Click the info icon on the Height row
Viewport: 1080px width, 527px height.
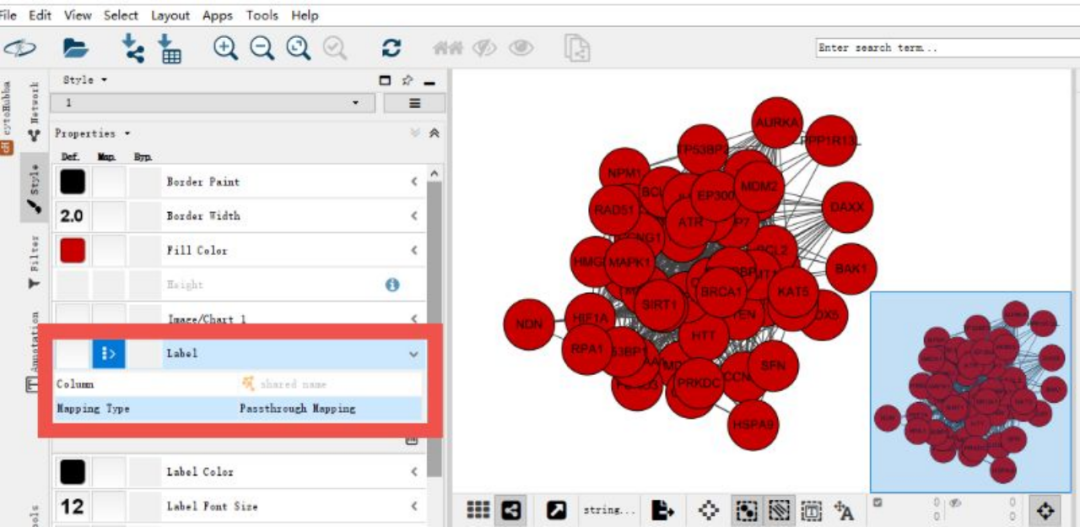pyautogui.click(x=393, y=284)
